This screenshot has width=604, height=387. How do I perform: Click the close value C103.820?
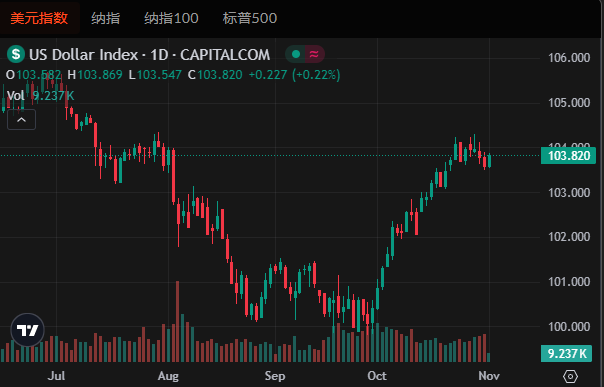pyautogui.click(x=215, y=74)
